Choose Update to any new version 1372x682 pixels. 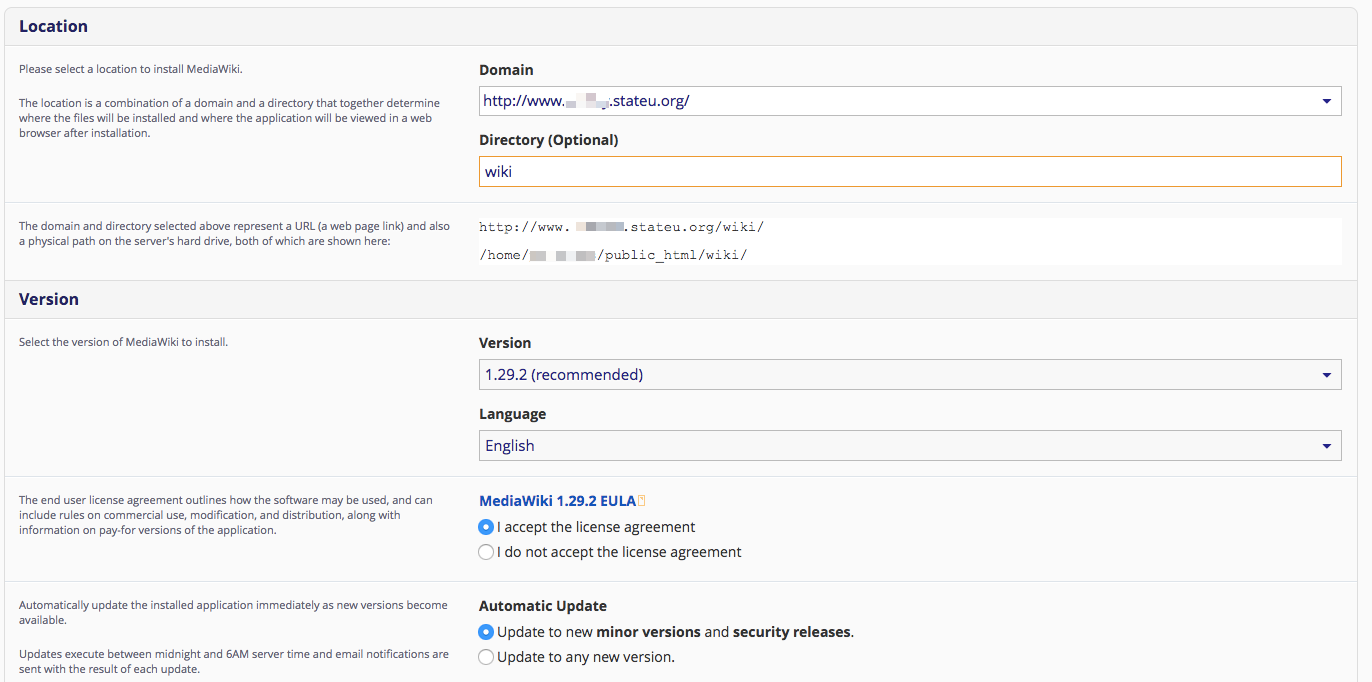point(486,657)
